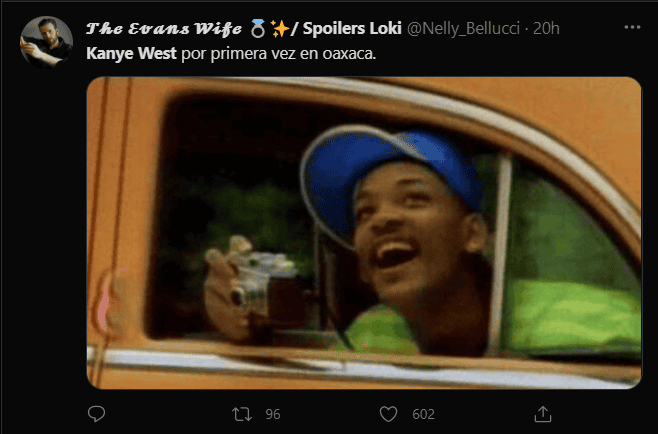Click the ring emoji in display name
The width and height of the screenshot is (658, 434).
tap(258, 29)
